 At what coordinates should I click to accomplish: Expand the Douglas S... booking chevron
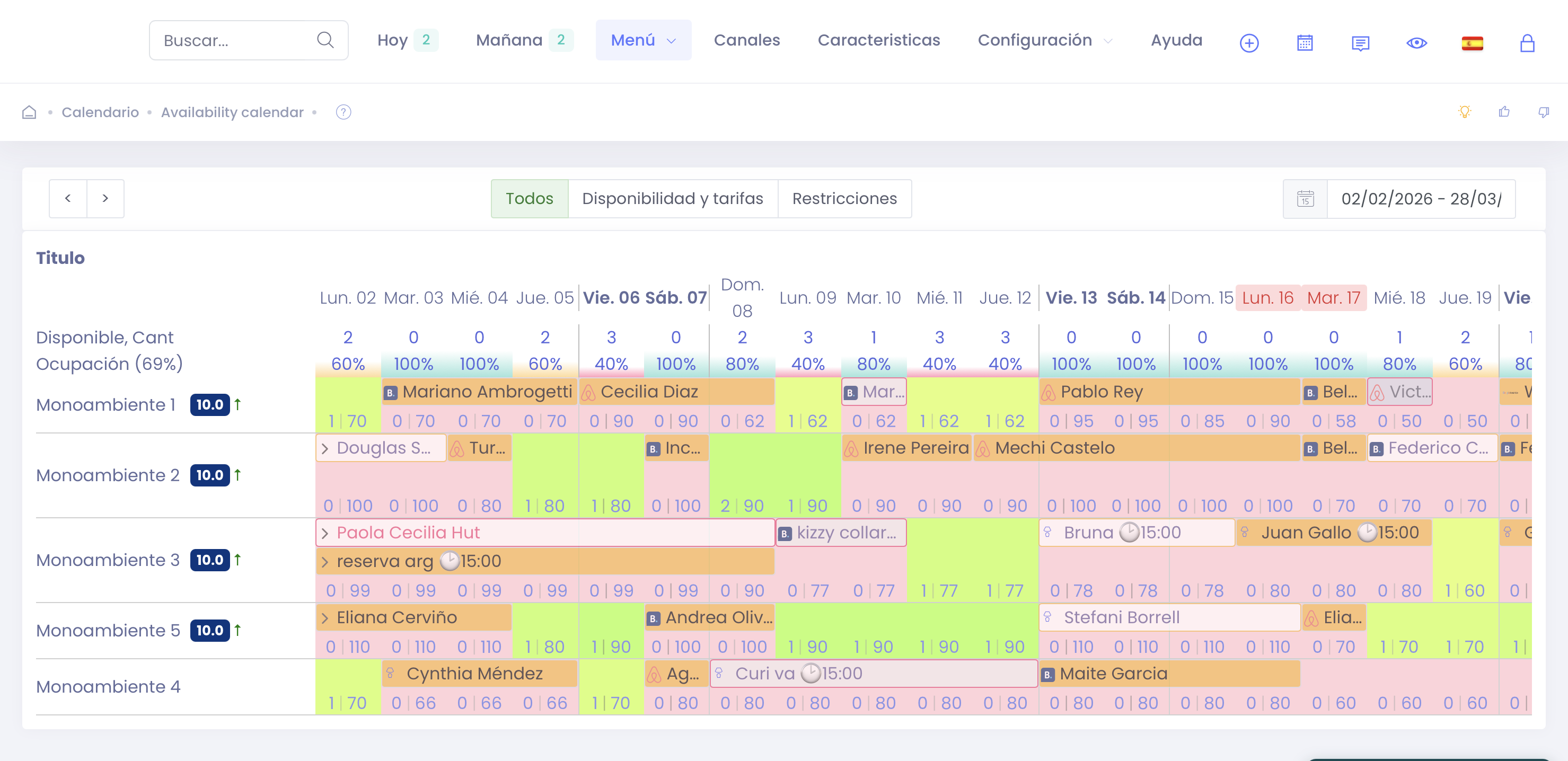pos(325,448)
